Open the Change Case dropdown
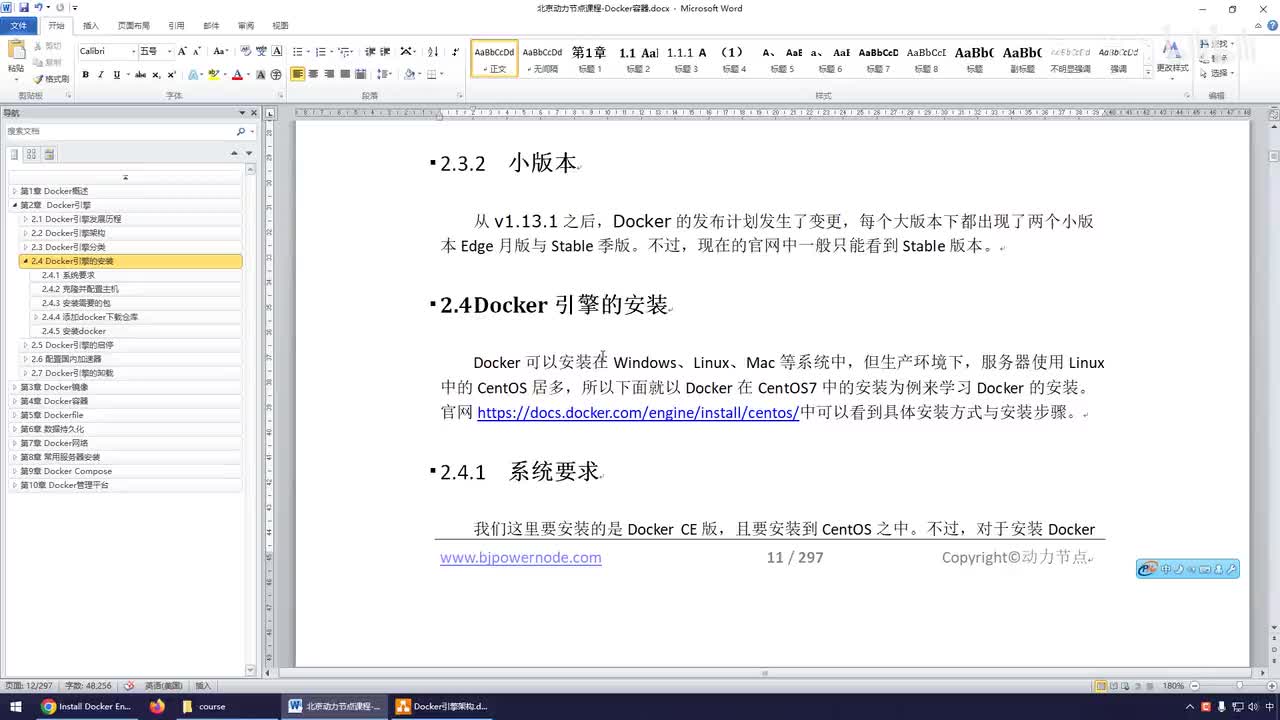 pos(220,51)
